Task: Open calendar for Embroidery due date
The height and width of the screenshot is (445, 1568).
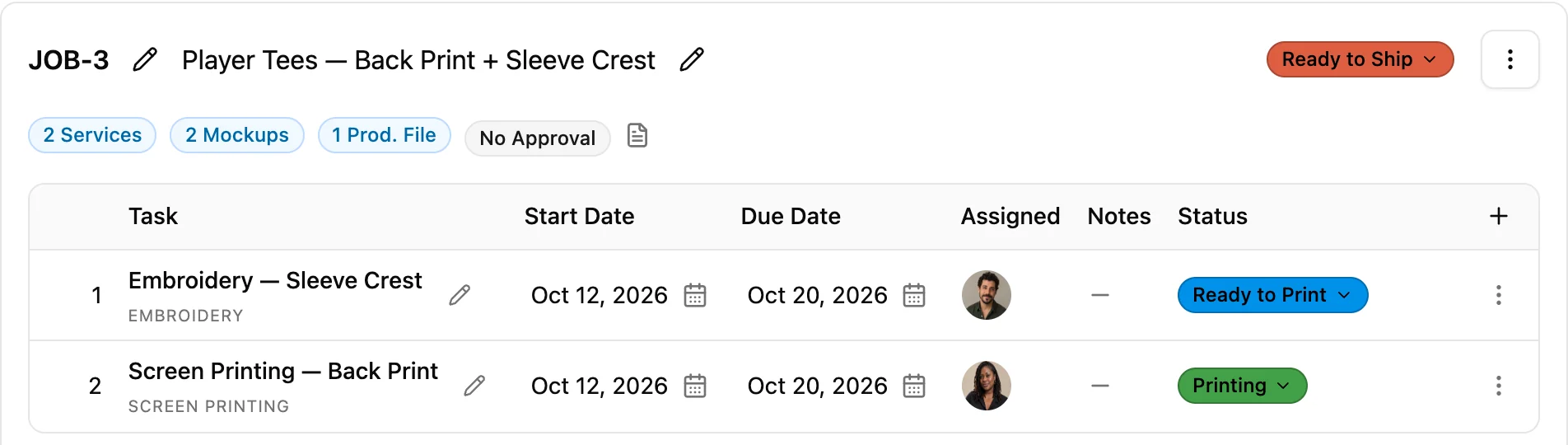Action: click(914, 295)
